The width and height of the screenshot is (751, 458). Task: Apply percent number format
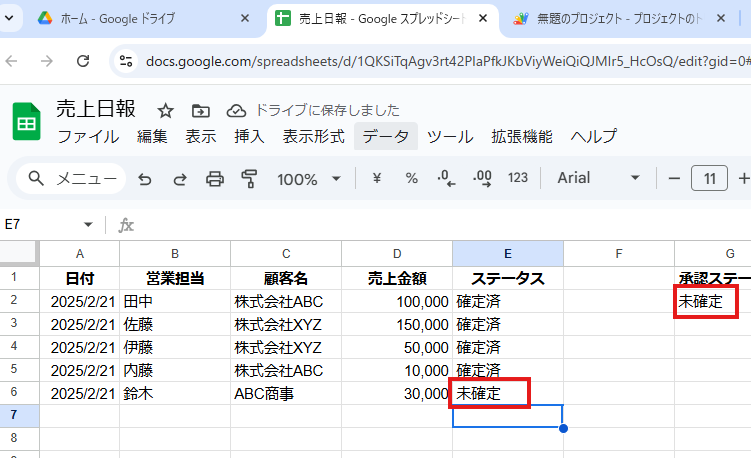pyautogui.click(x=411, y=178)
